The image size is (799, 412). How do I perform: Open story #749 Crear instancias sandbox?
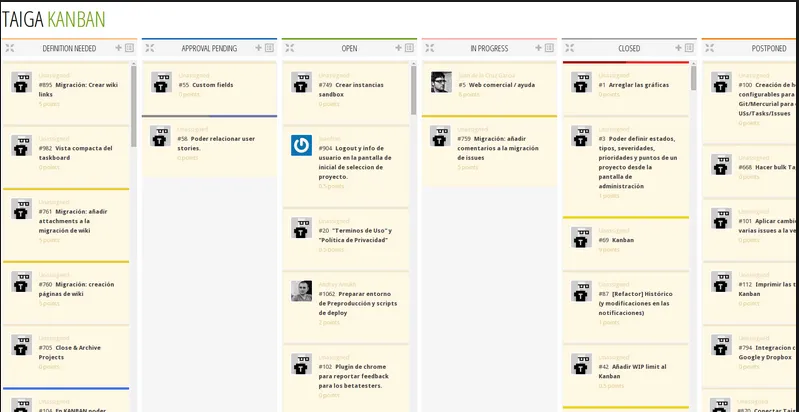351,90
